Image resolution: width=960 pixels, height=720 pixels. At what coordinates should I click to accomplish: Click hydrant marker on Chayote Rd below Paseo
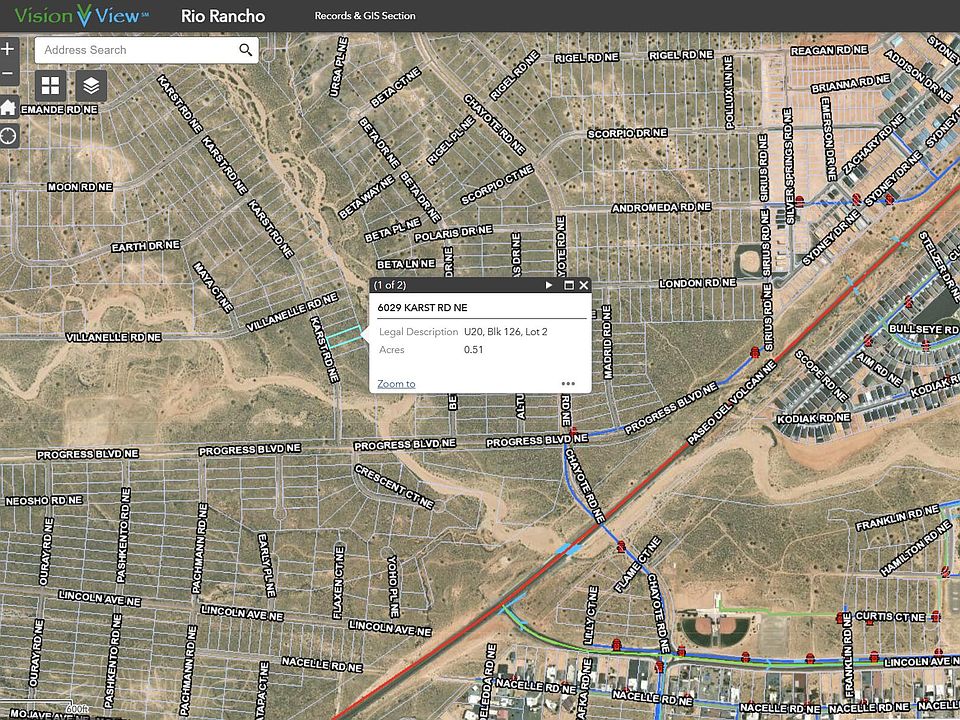[621, 546]
